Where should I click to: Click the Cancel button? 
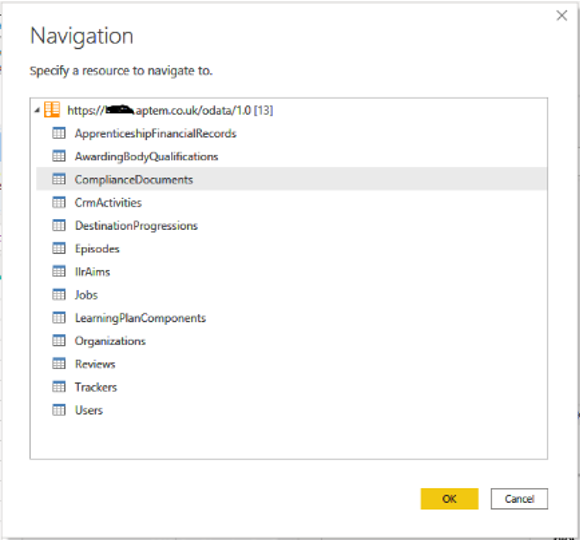coord(519,499)
